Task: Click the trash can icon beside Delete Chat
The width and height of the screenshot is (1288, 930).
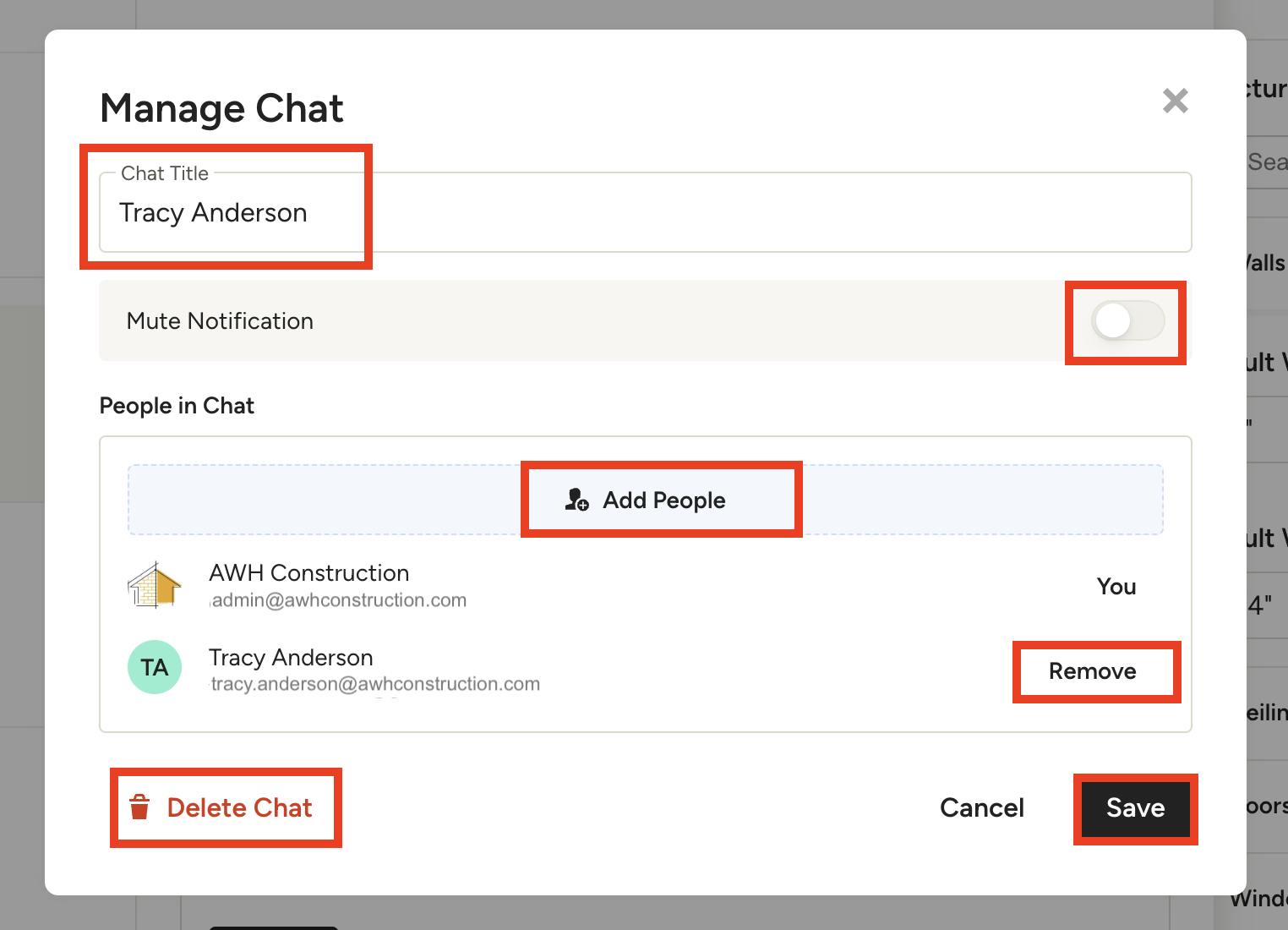Action: tap(139, 807)
